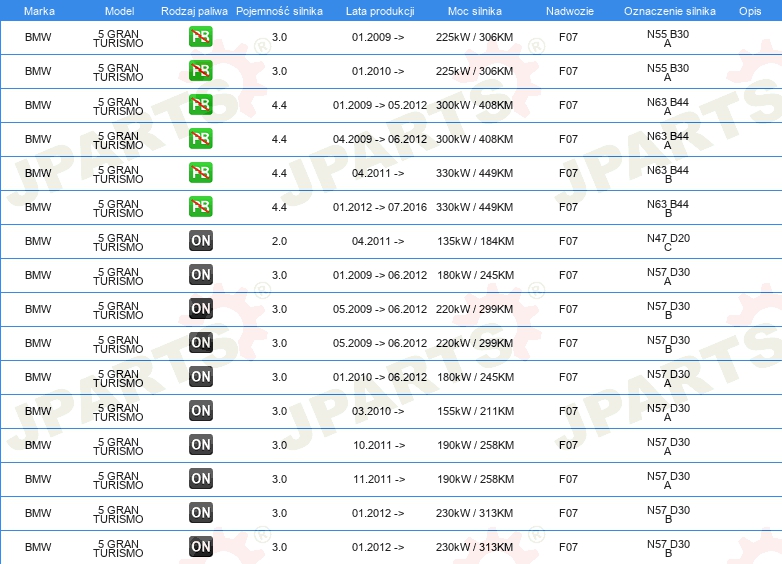782x564 pixels.
Task: Select the "2.0" engine capacity cell
Action: 279,241
